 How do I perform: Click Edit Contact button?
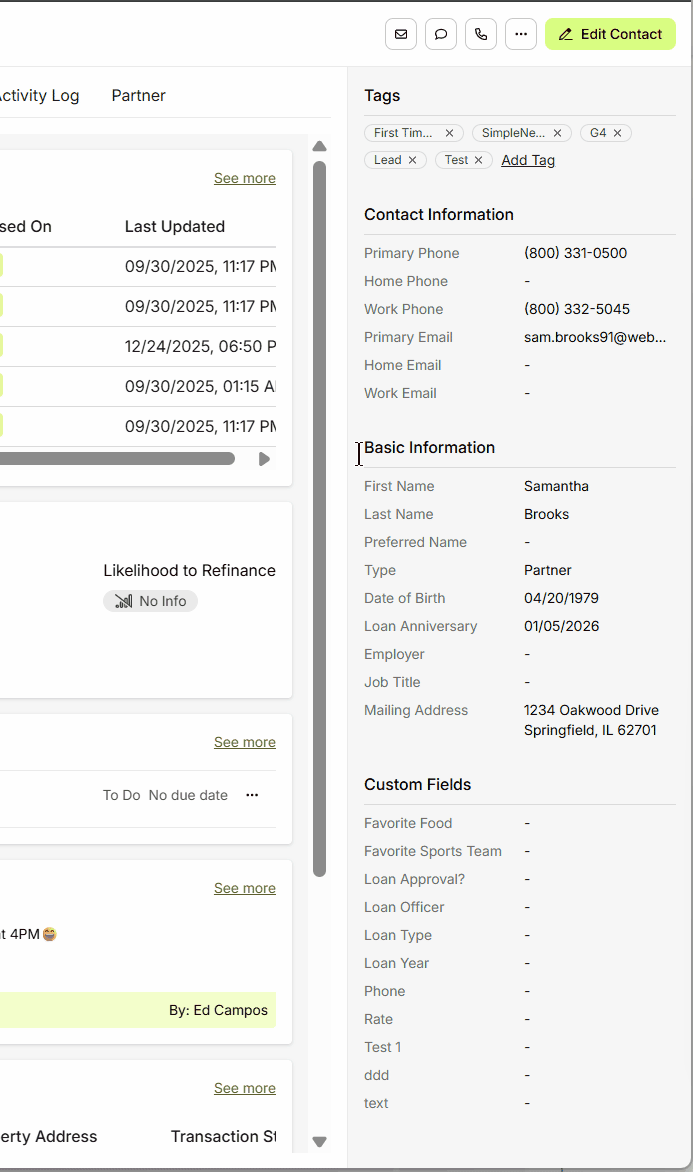(x=610, y=34)
